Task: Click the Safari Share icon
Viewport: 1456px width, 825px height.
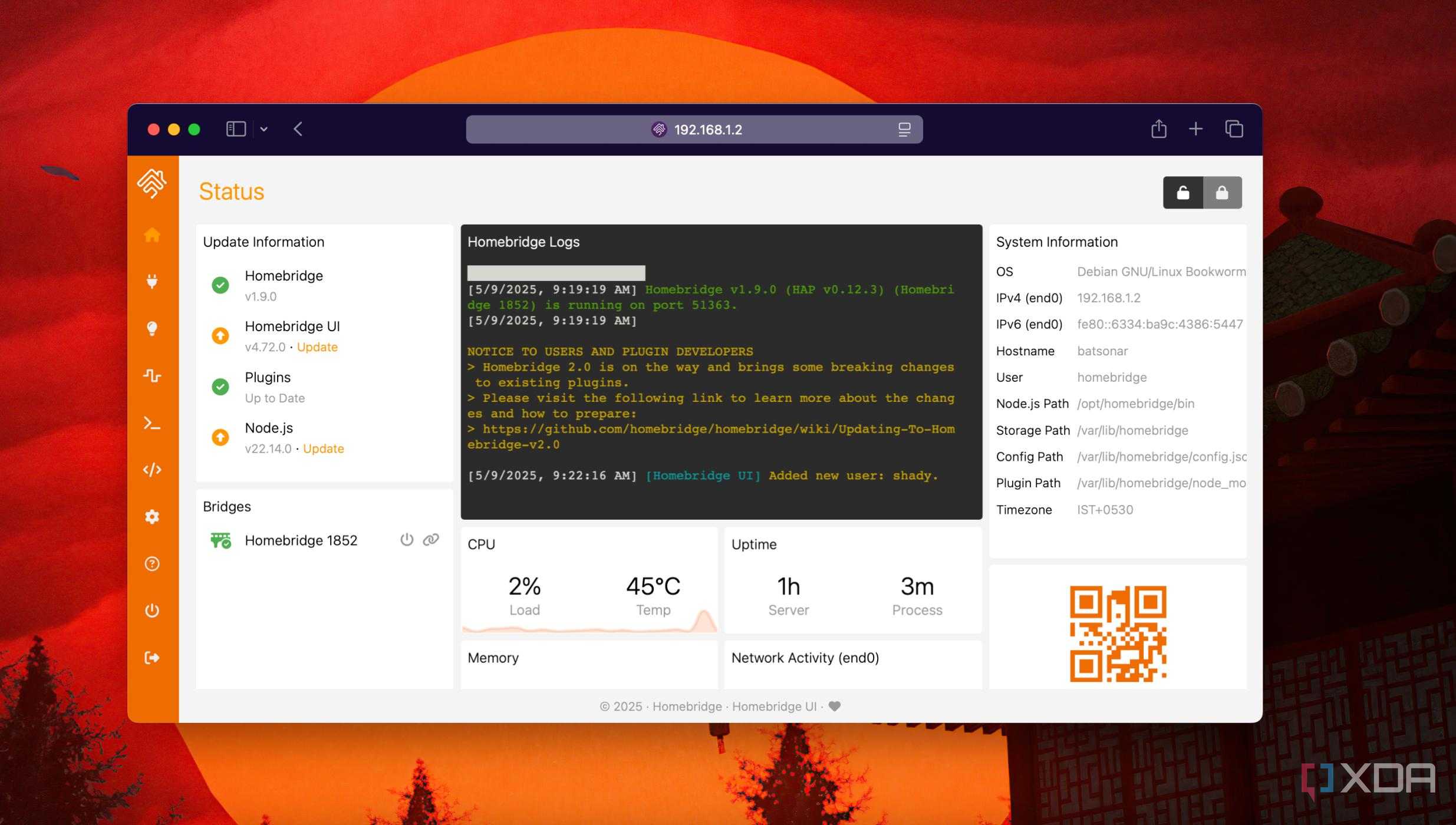Action: (x=1159, y=128)
